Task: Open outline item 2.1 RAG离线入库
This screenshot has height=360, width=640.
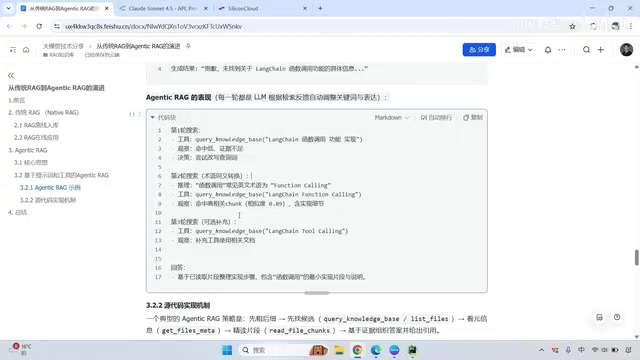Action: (36, 125)
